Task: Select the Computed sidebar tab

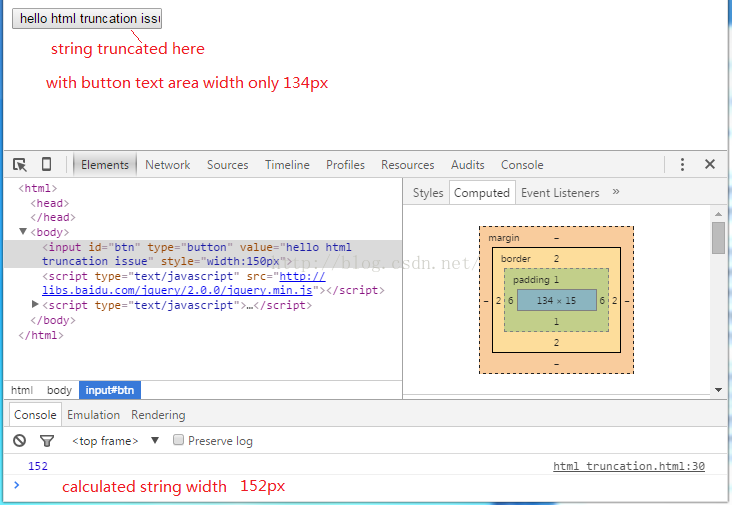Action: 482,193
